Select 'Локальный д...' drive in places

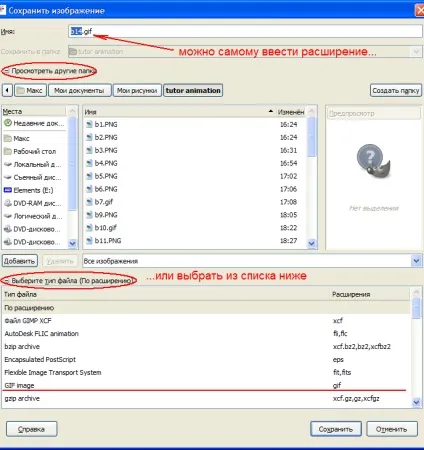coord(35,164)
